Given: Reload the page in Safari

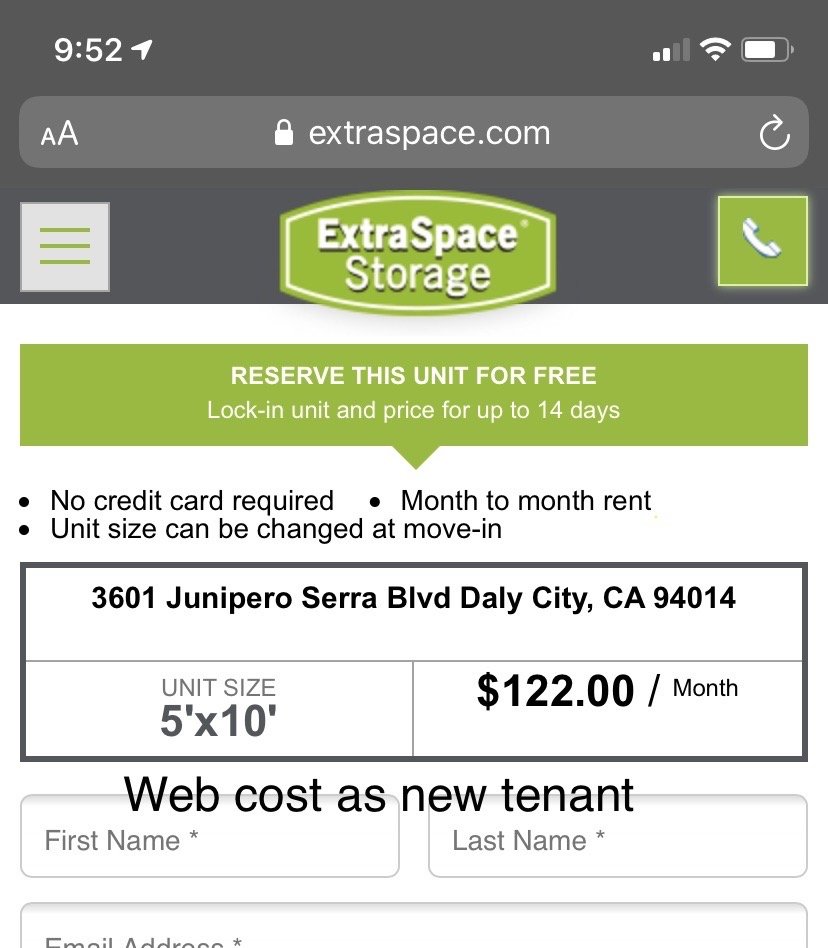Looking at the screenshot, I should 774,134.
